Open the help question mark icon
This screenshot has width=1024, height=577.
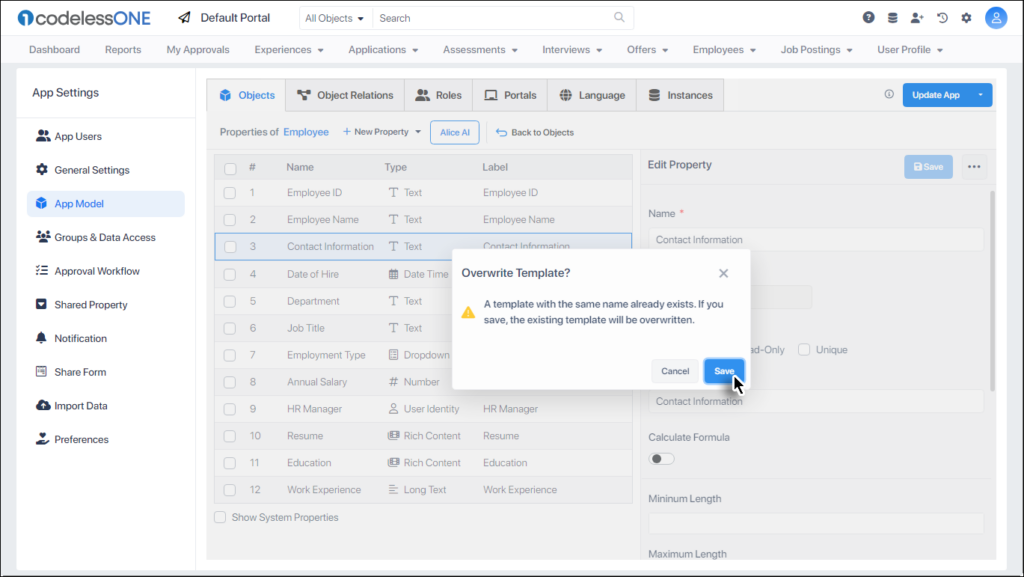[x=868, y=18]
